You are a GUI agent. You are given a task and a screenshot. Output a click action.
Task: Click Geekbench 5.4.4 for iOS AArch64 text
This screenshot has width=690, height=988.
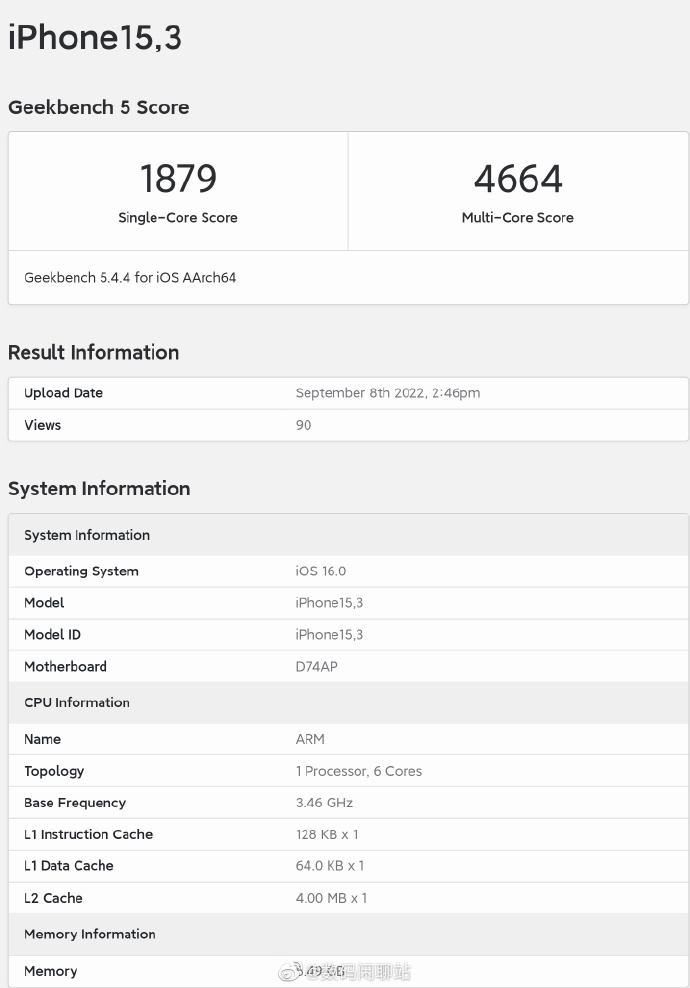(x=130, y=277)
